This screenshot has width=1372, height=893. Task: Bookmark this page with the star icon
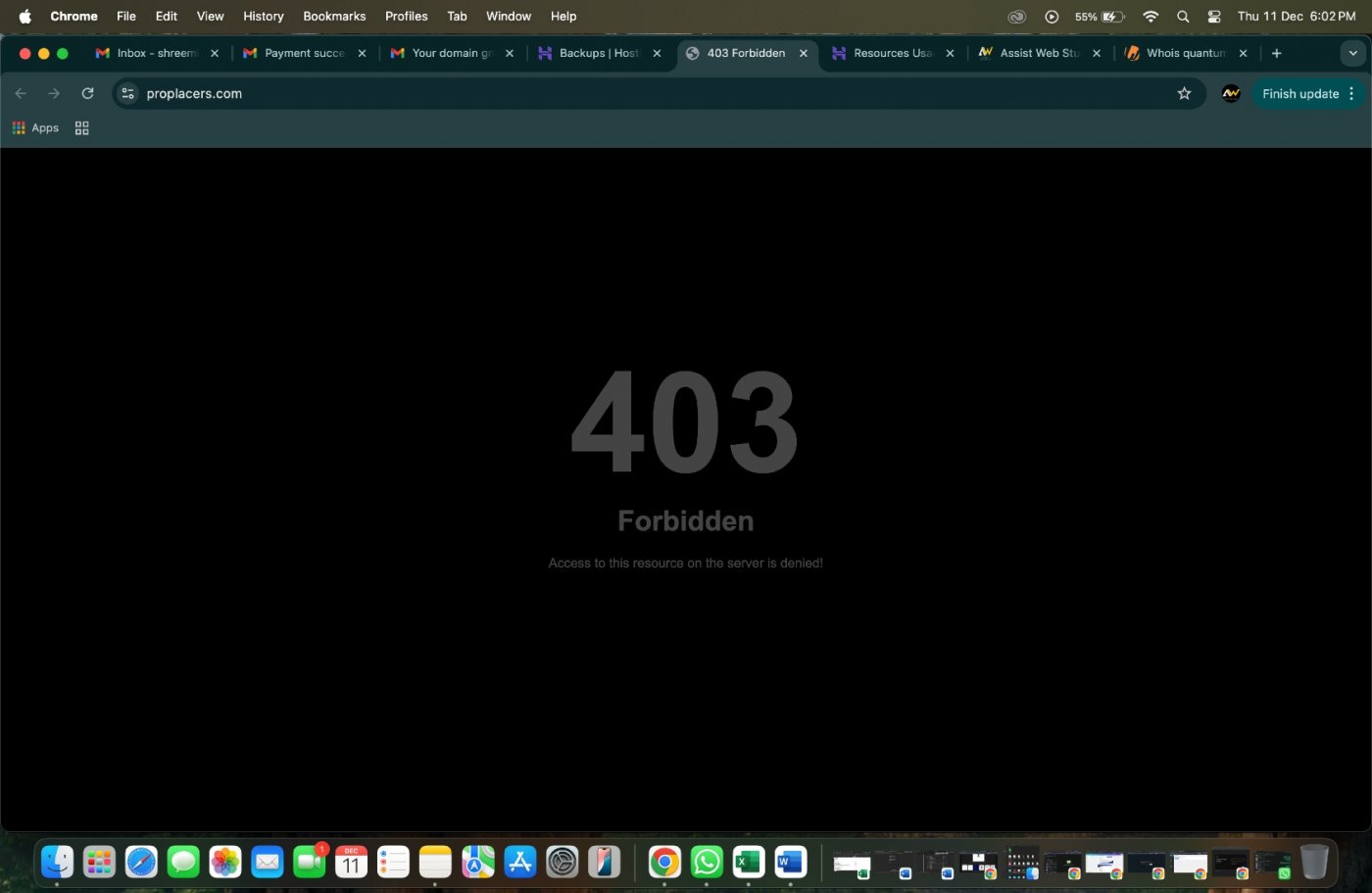pos(1184,93)
